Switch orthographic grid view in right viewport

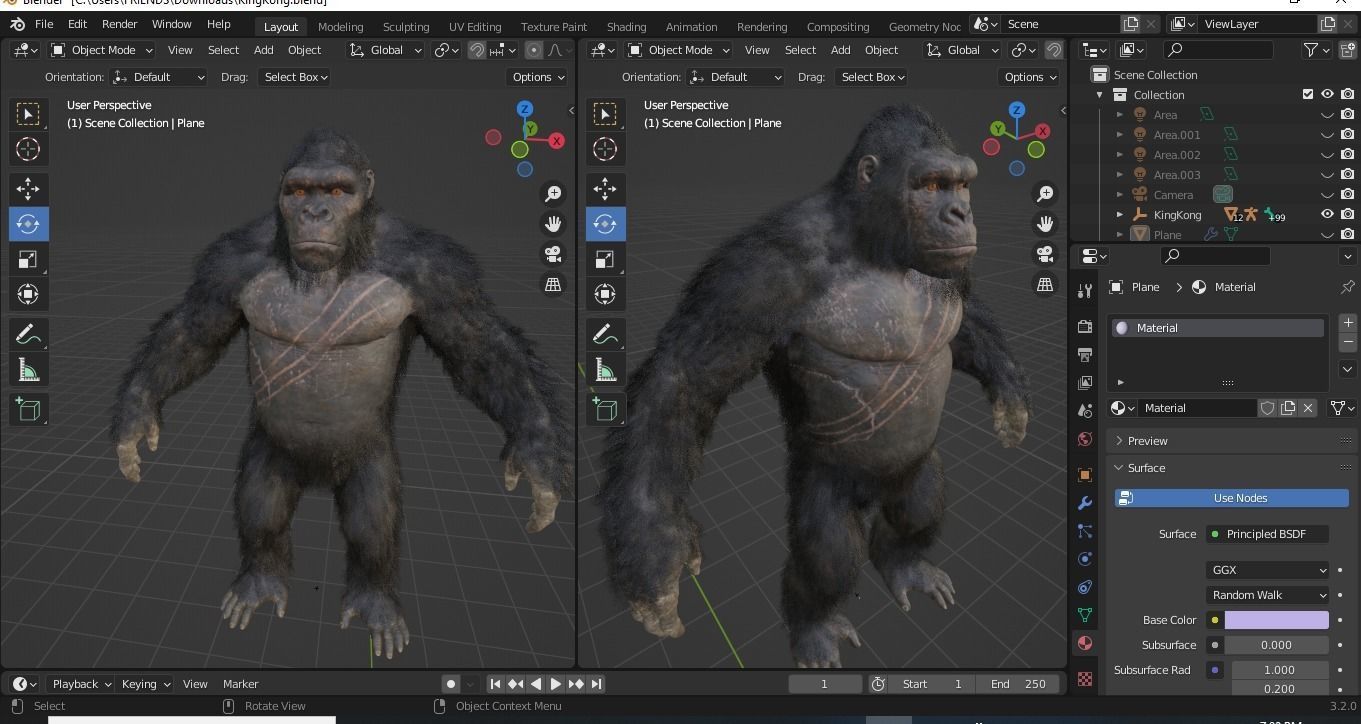point(1045,285)
